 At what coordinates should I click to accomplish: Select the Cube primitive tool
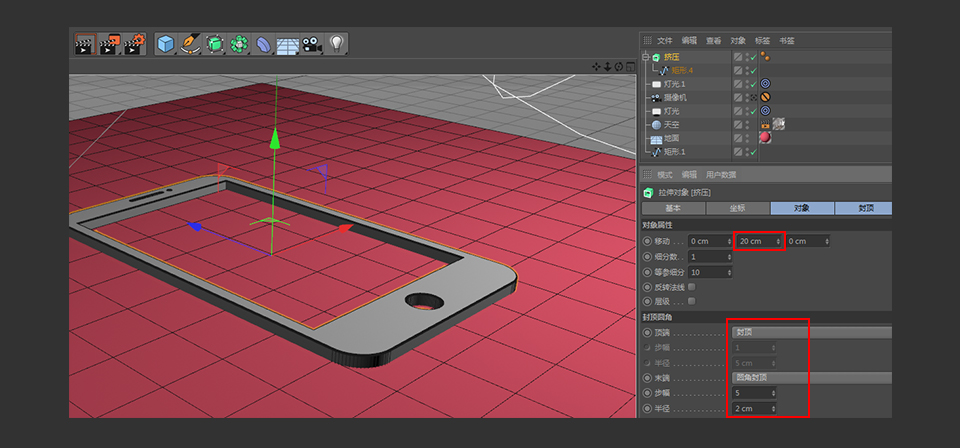[x=166, y=44]
